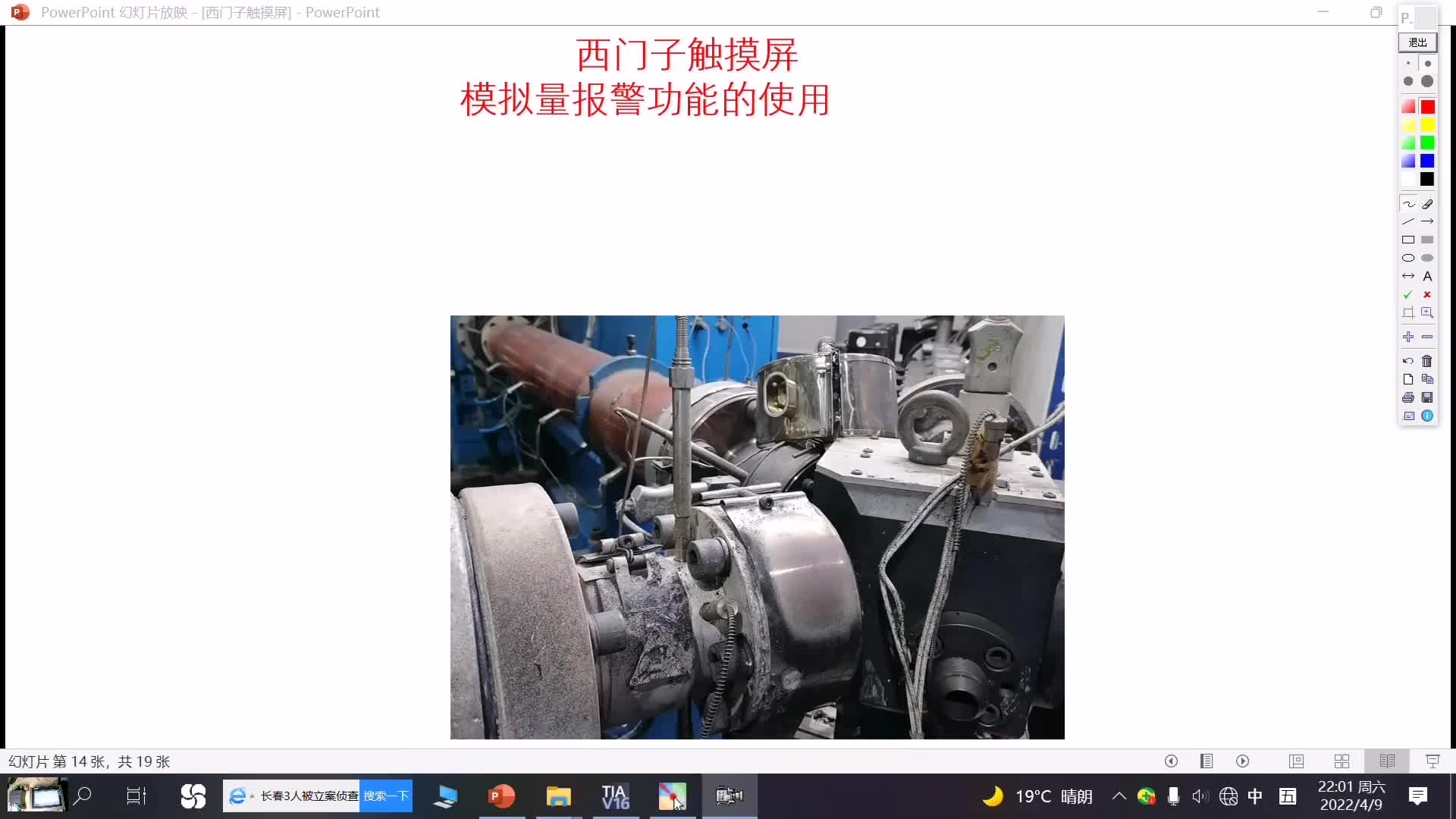
Task: Choose the white pen color
Action: 1408,179
